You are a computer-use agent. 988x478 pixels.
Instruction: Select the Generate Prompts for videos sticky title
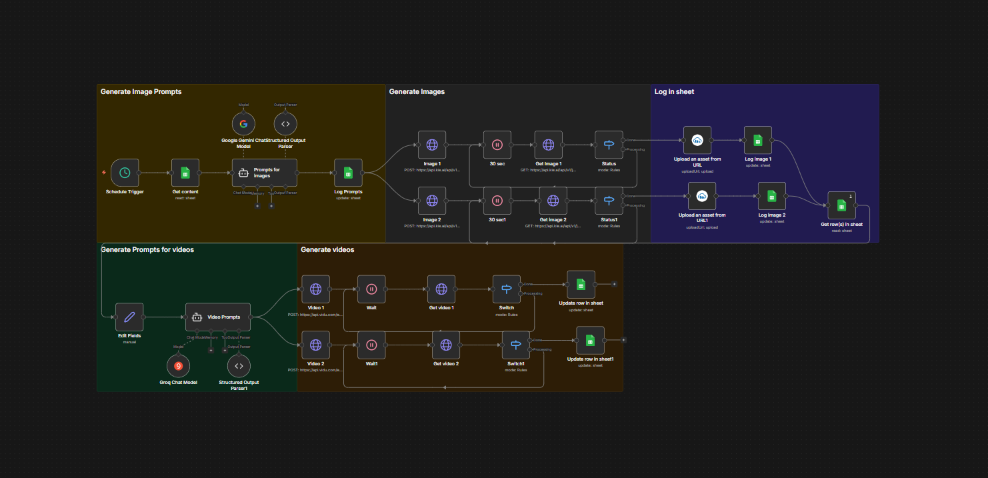(x=147, y=250)
